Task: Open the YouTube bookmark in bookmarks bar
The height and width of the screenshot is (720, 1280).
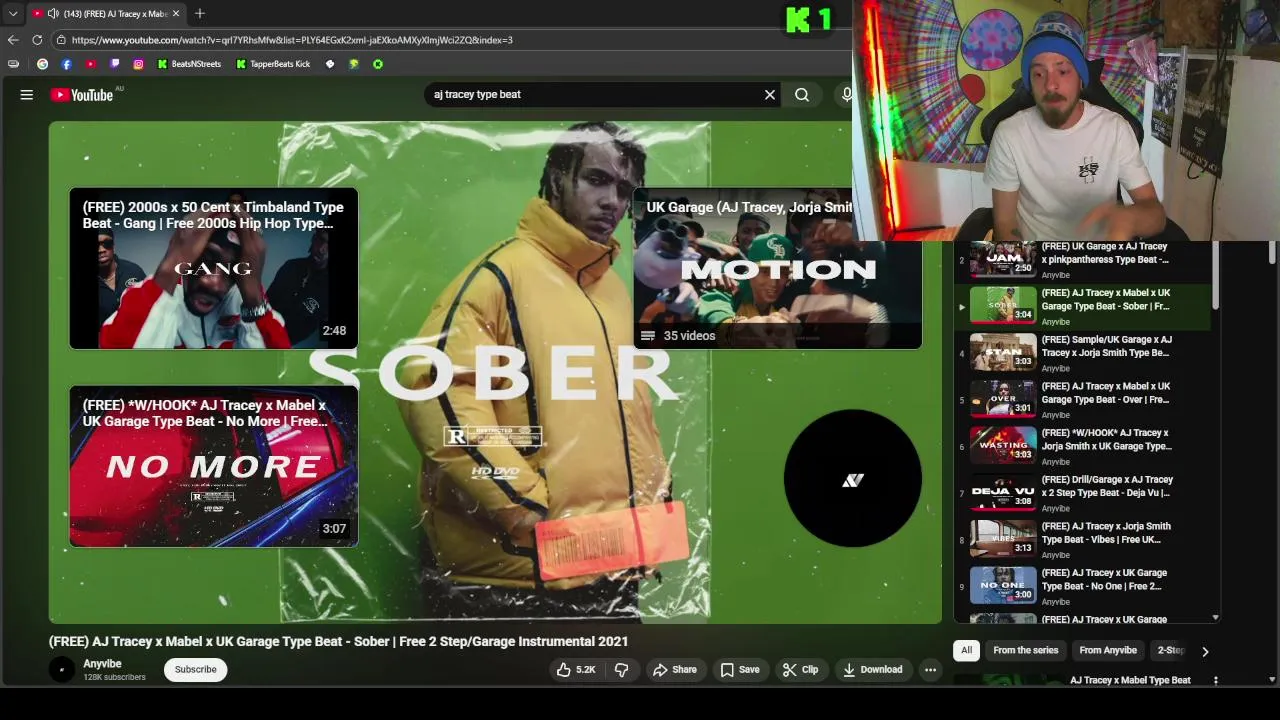Action: click(90, 64)
